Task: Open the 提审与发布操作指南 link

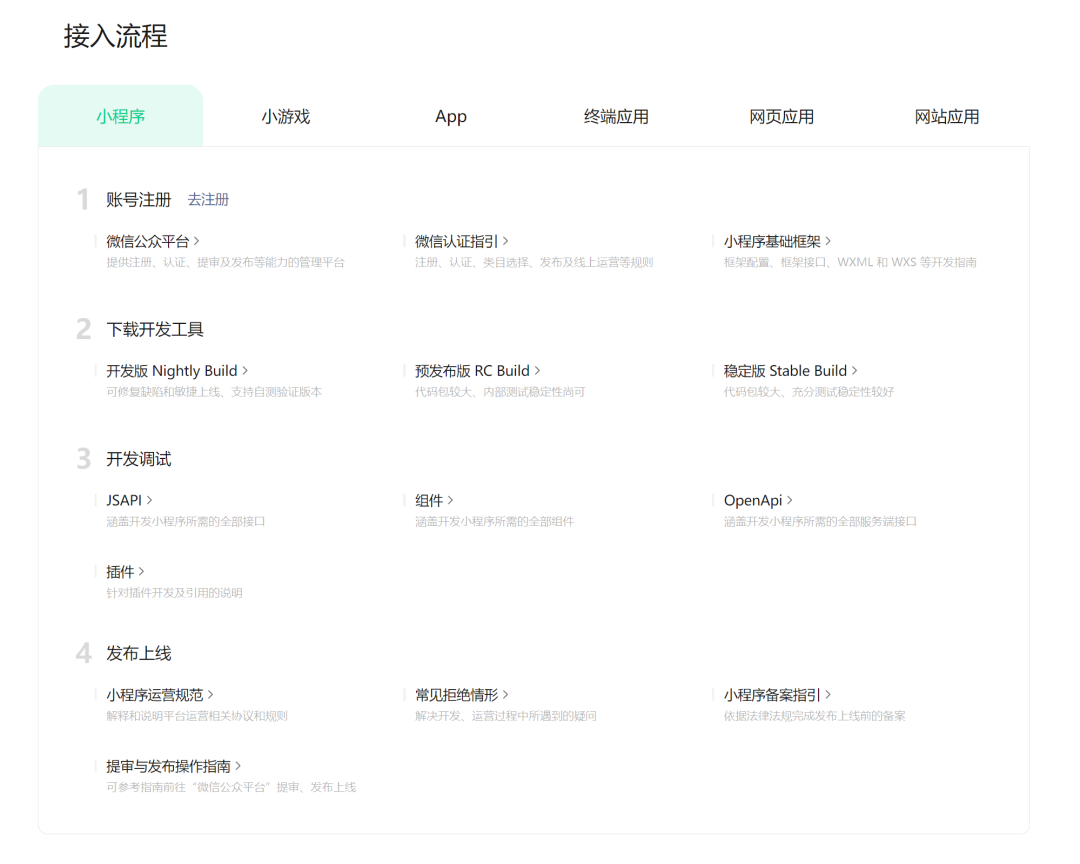Action: tap(174, 766)
